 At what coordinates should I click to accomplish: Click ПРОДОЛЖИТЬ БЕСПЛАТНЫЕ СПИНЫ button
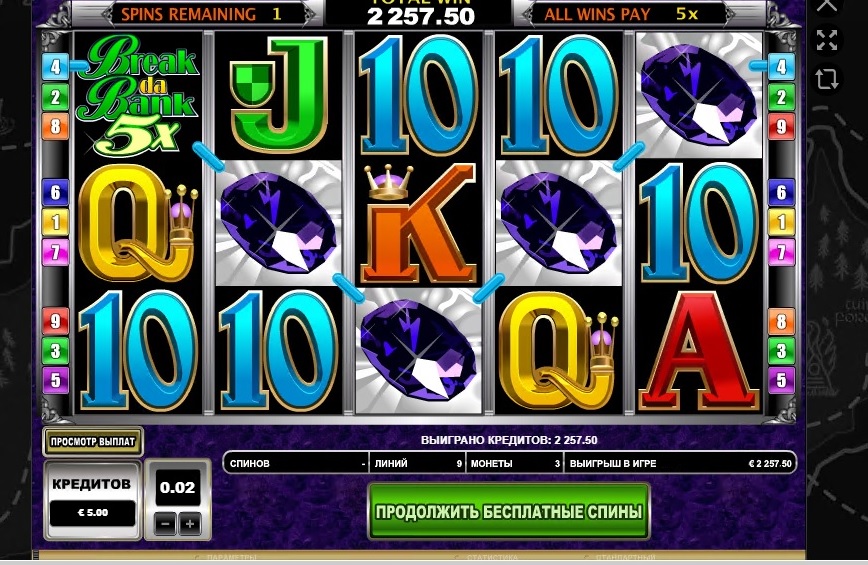(509, 511)
